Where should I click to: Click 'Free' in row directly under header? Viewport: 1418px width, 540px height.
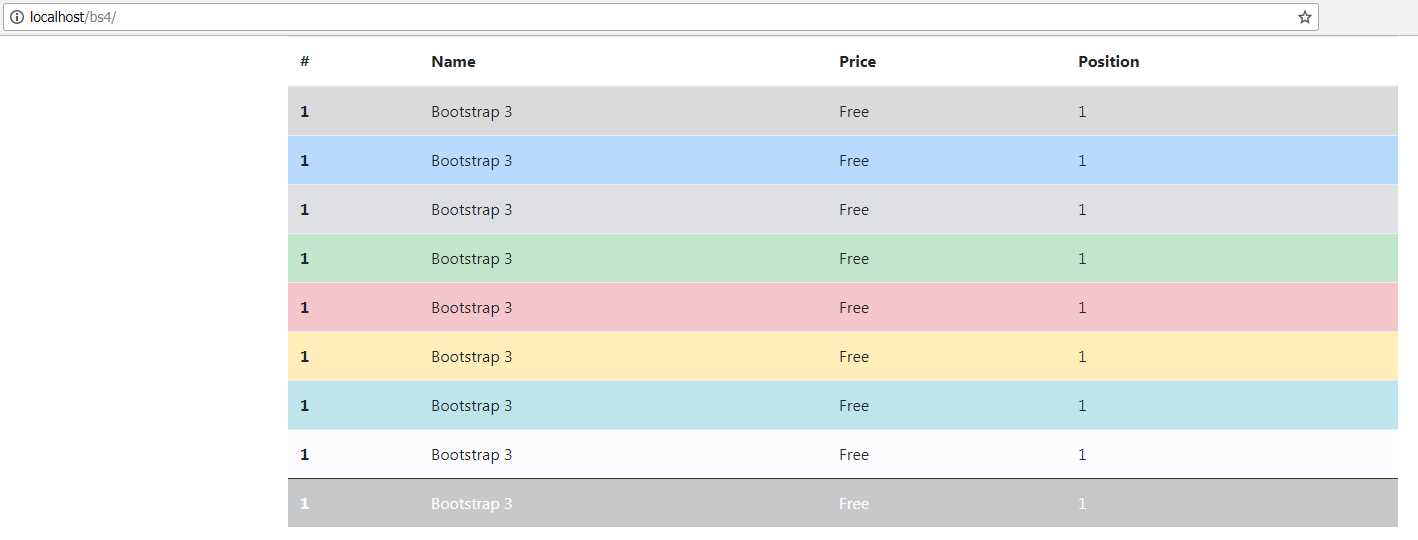[x=854, y=112]
